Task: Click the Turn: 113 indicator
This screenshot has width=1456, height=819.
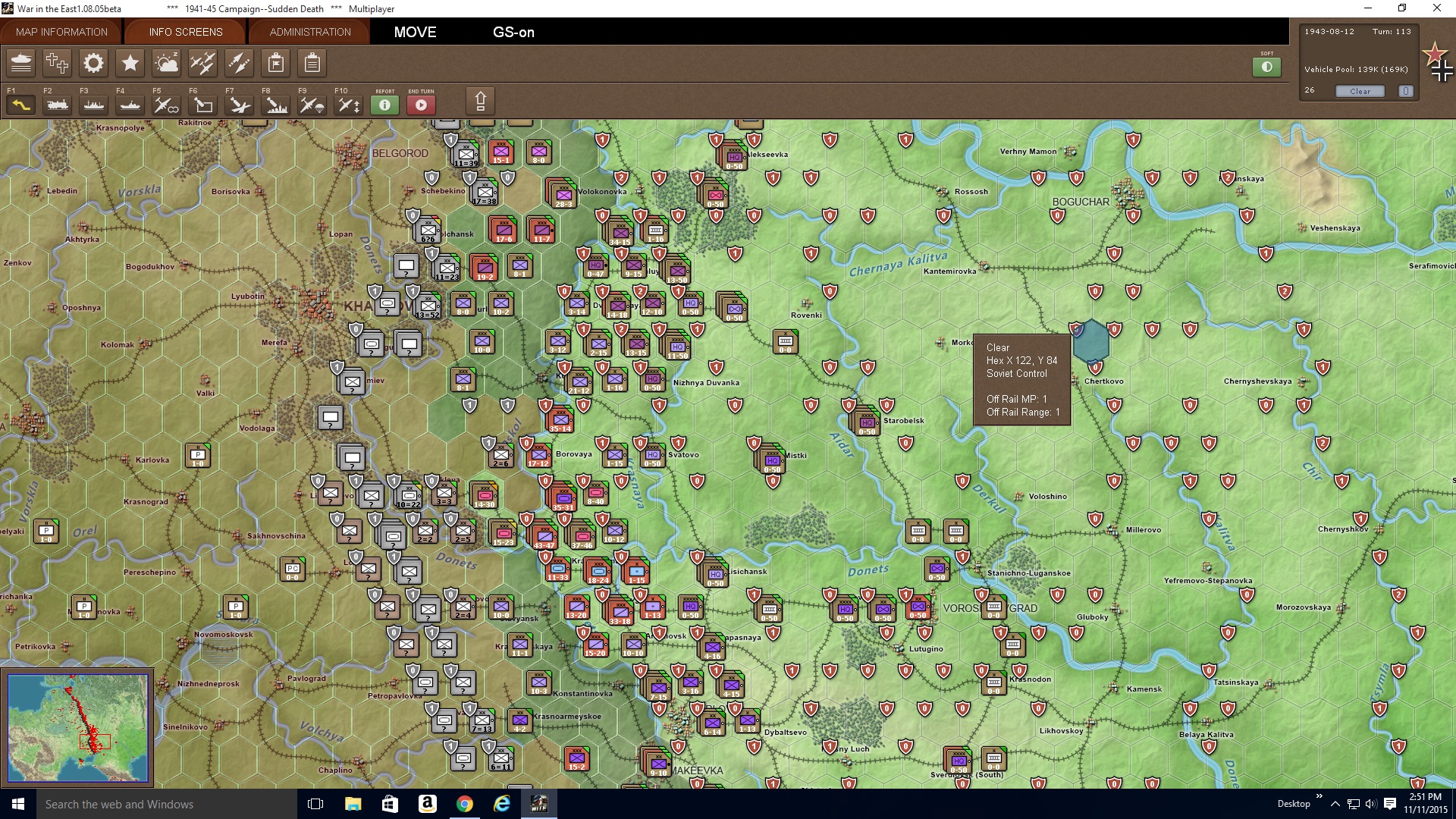Action: pos(1392,32)
